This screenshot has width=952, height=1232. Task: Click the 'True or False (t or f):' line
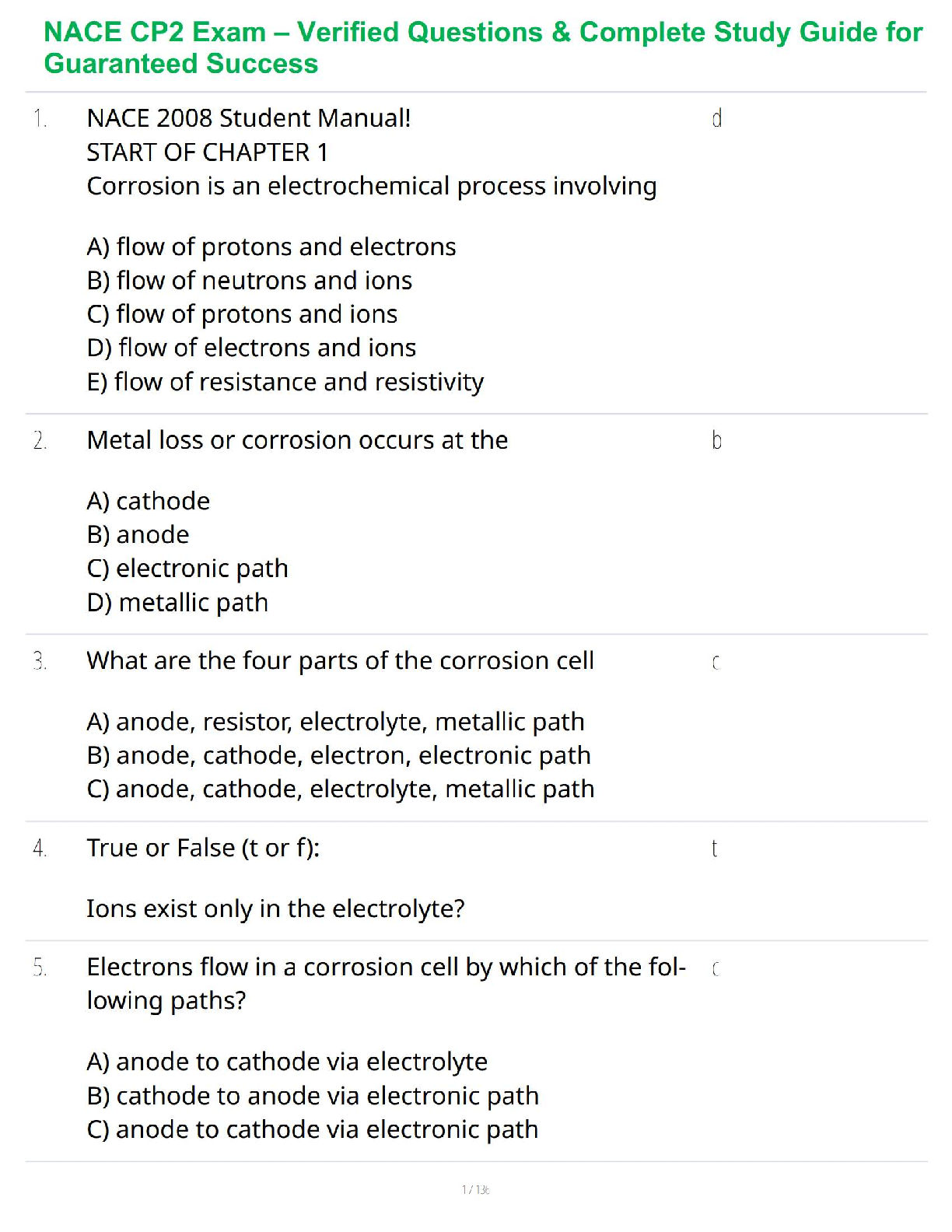[203, 848]
